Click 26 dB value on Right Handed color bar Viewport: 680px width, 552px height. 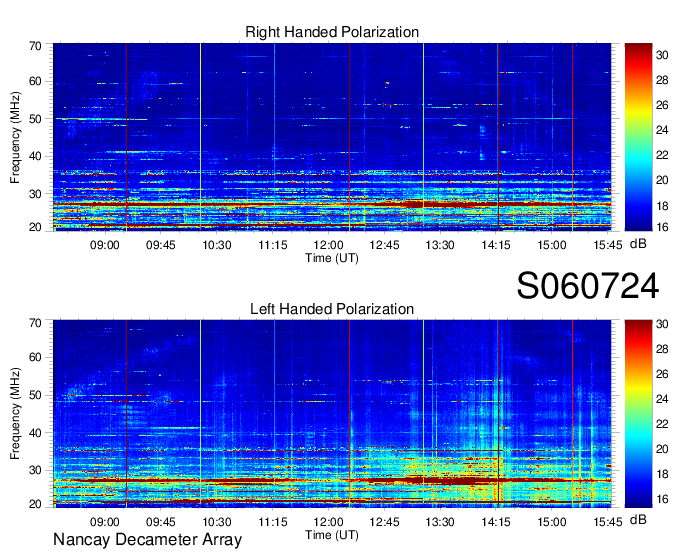tap(662, 105)
